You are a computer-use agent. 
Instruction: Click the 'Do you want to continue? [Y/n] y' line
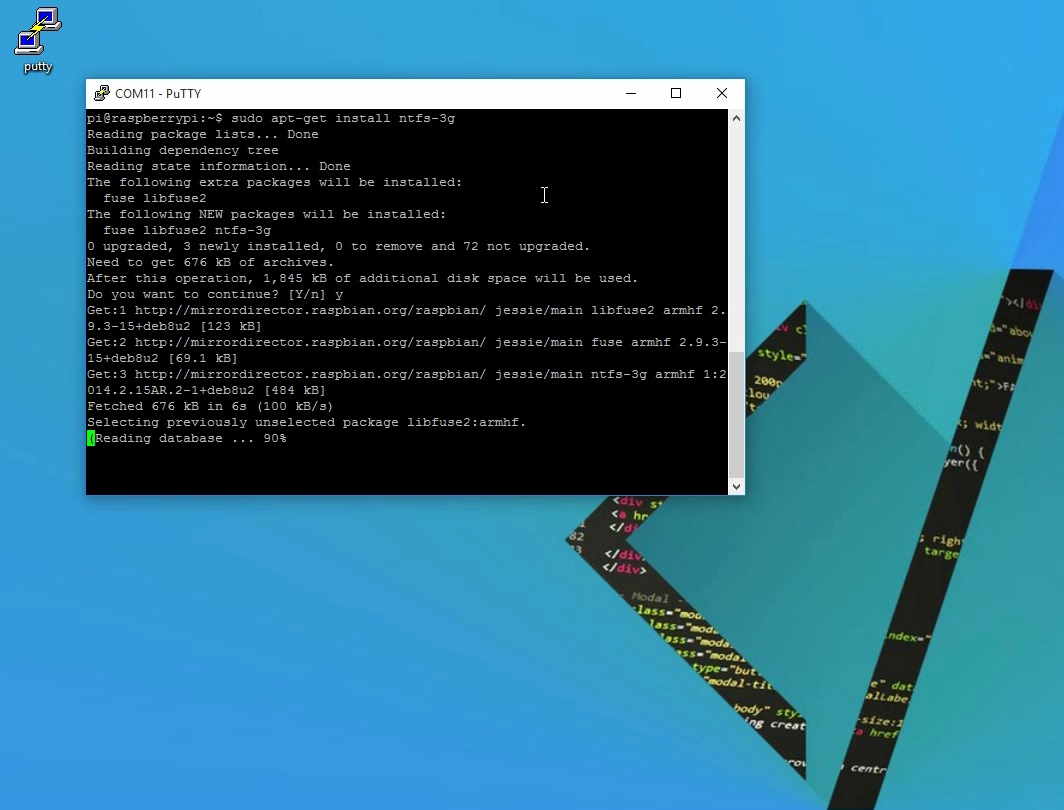pos(215,294)
